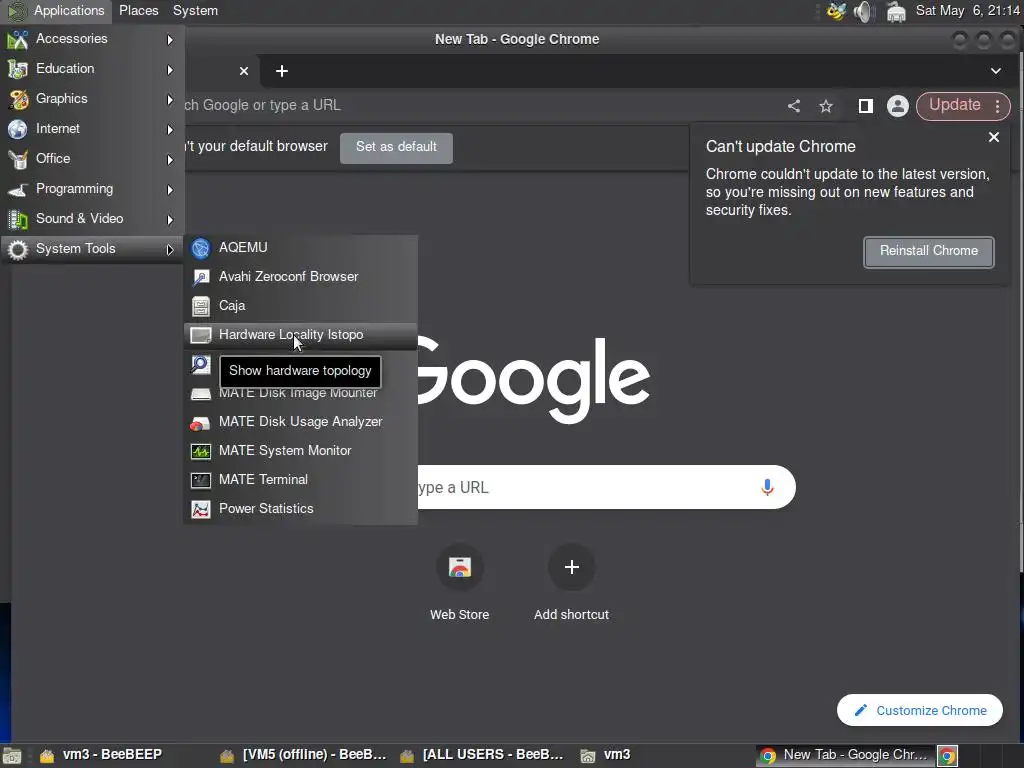Bookmark this tab with star icon

[x=825, y=106]
